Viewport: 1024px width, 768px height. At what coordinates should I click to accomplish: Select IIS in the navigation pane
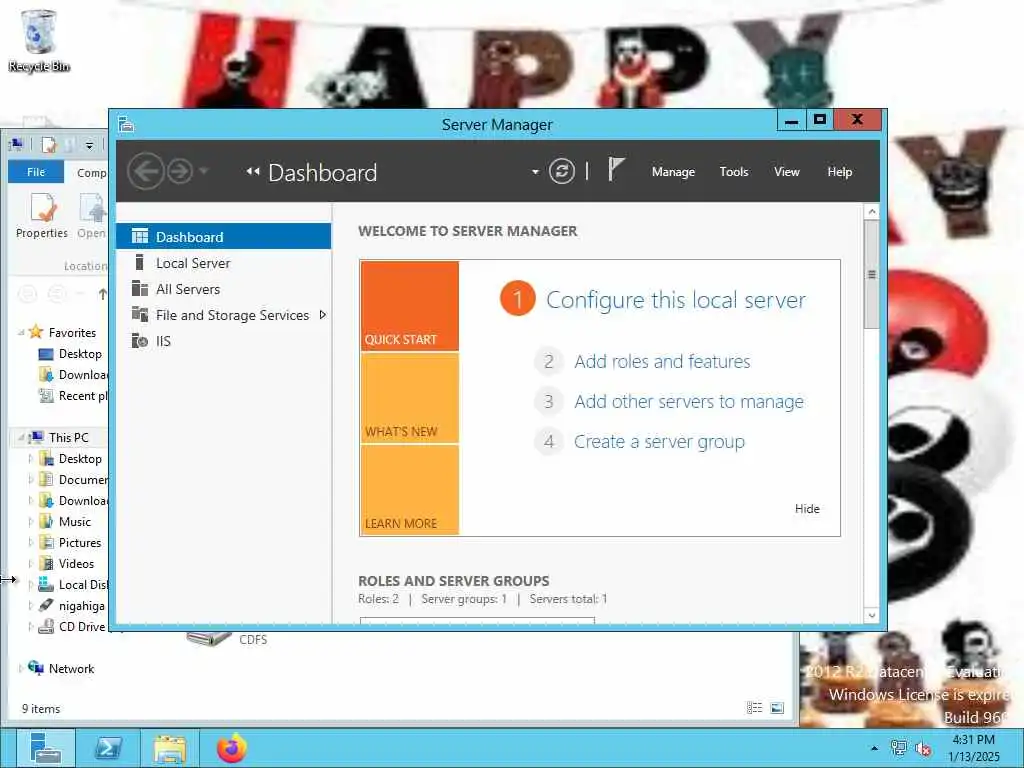tap(223, 341)
